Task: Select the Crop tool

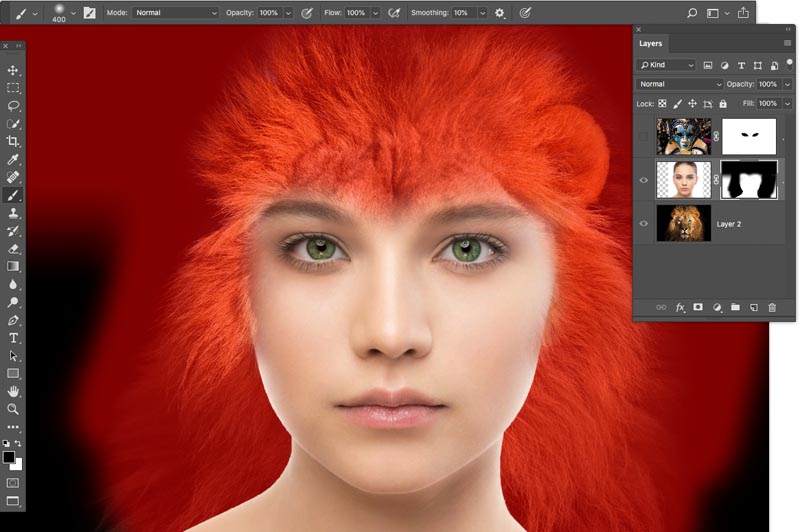Action: (13, 141)
